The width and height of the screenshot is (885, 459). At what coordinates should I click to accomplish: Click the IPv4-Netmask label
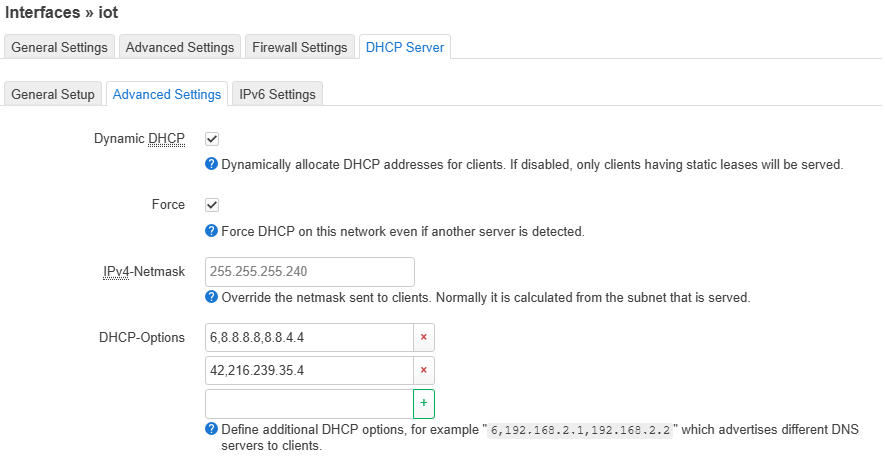144,272
